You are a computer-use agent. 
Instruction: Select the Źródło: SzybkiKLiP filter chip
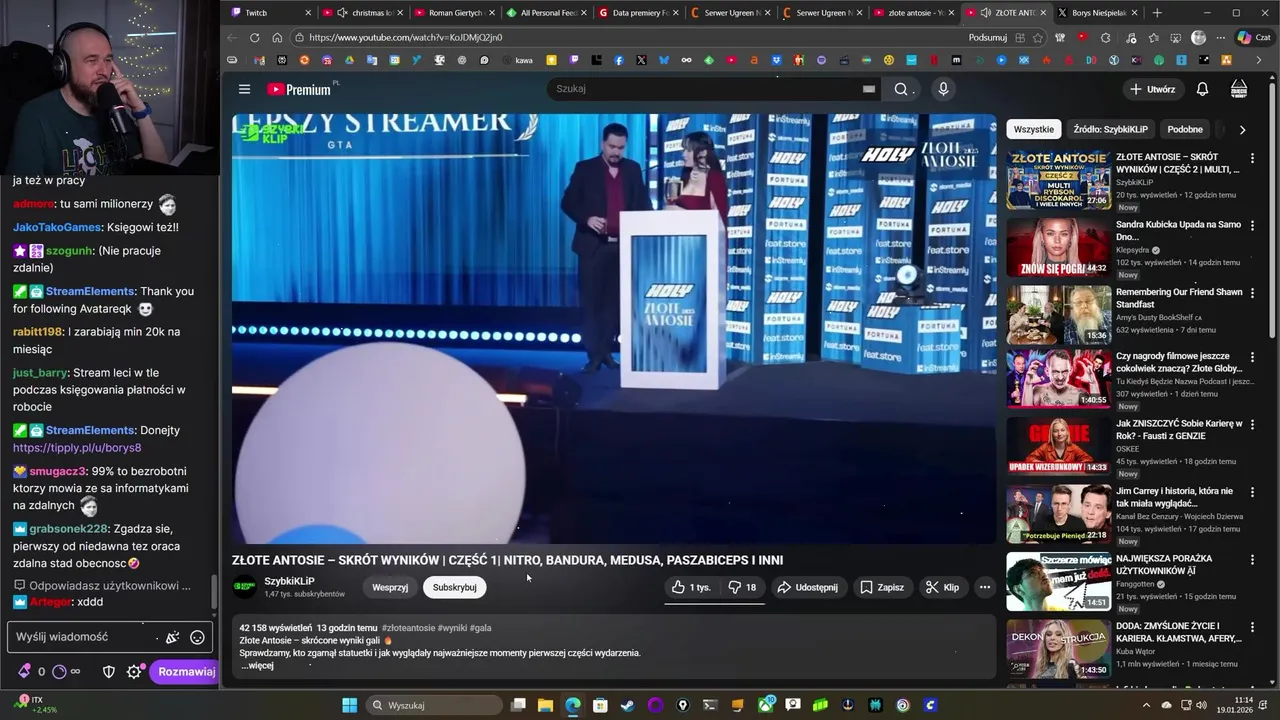tap(1111, 129)
